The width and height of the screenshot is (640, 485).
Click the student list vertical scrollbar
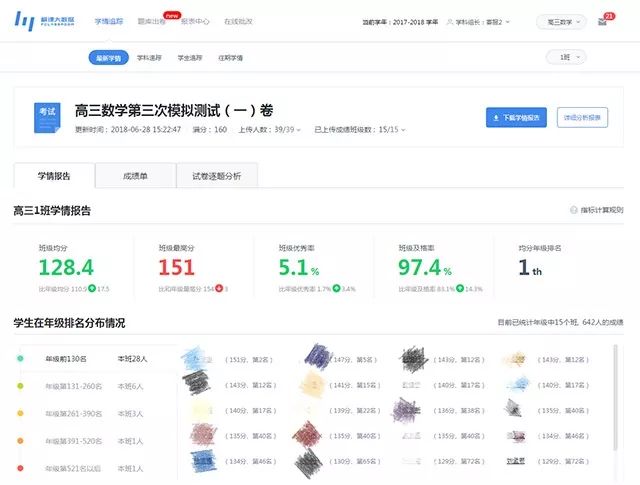pyautogui.click(x=616, y=398)
